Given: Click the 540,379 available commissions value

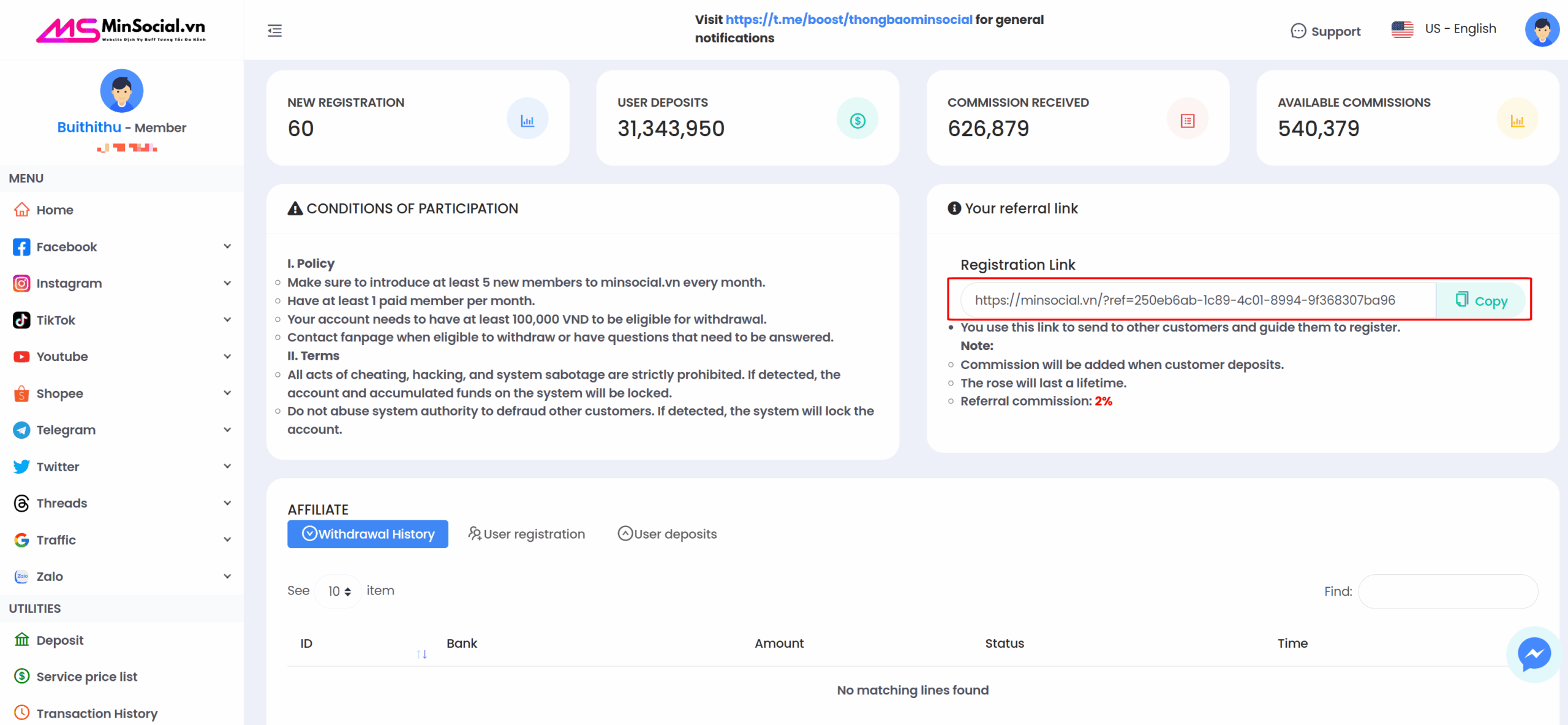Looking at the screenshot, I should 1318,129.
